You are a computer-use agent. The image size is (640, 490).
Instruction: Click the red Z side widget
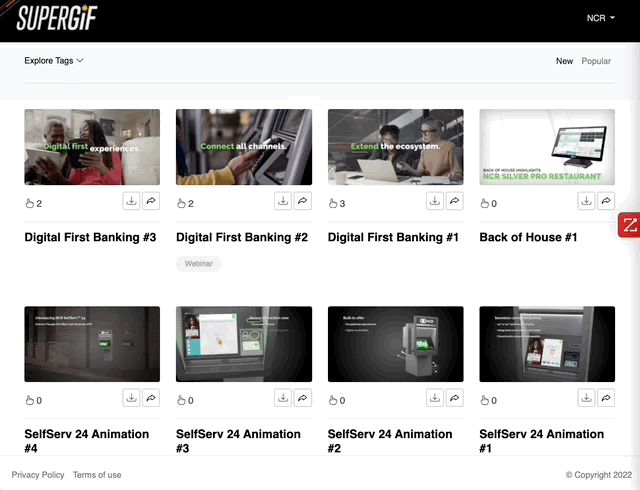coord(629,225)
